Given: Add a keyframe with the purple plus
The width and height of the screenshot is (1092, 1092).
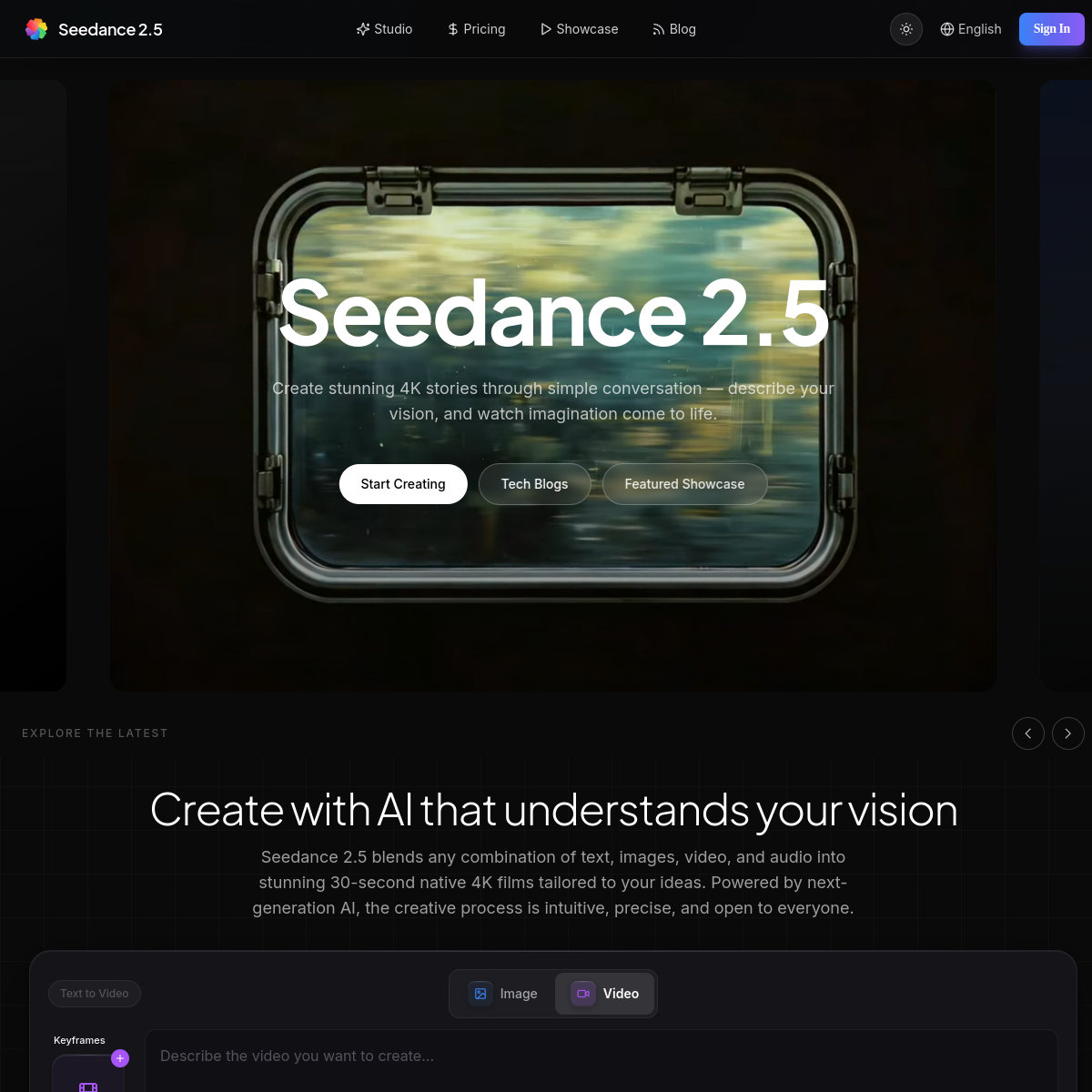Looking at the screenshot, I should coord(120,1058).
